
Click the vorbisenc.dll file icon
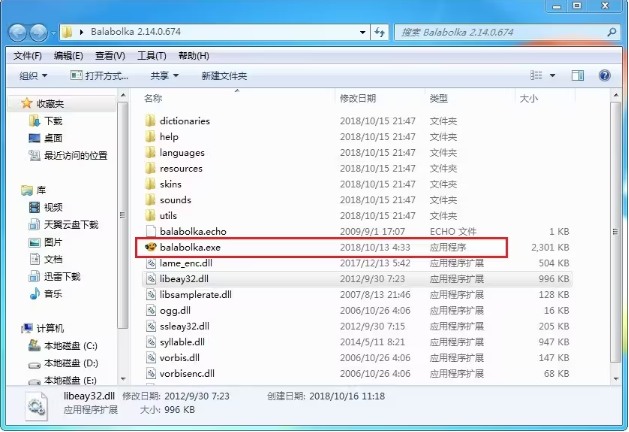coord(150,373)
